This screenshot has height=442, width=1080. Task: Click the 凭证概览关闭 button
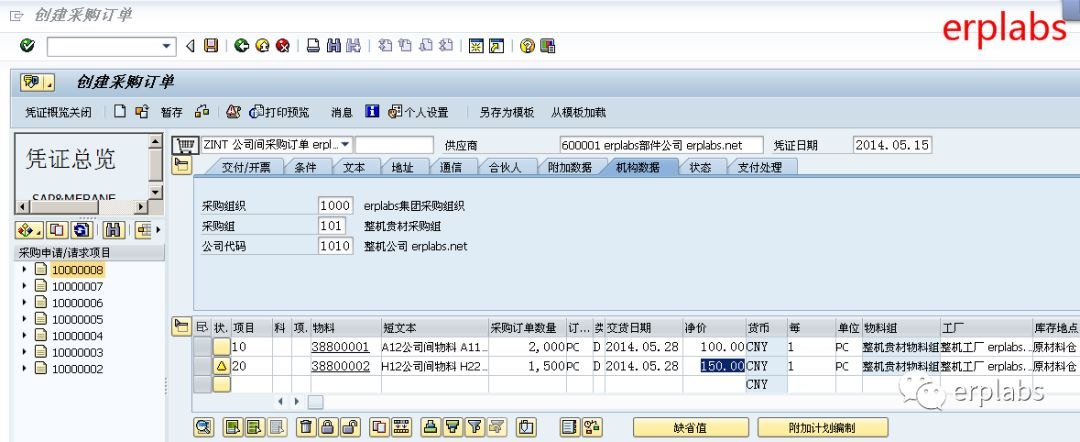(x=59, y=112)
